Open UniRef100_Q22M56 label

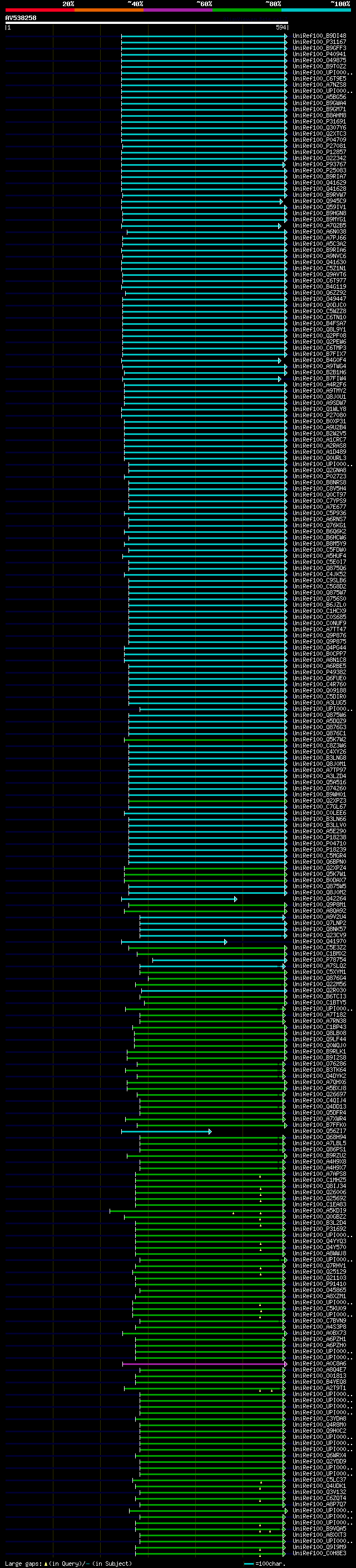pyautogui.click(x=319, y=985)
